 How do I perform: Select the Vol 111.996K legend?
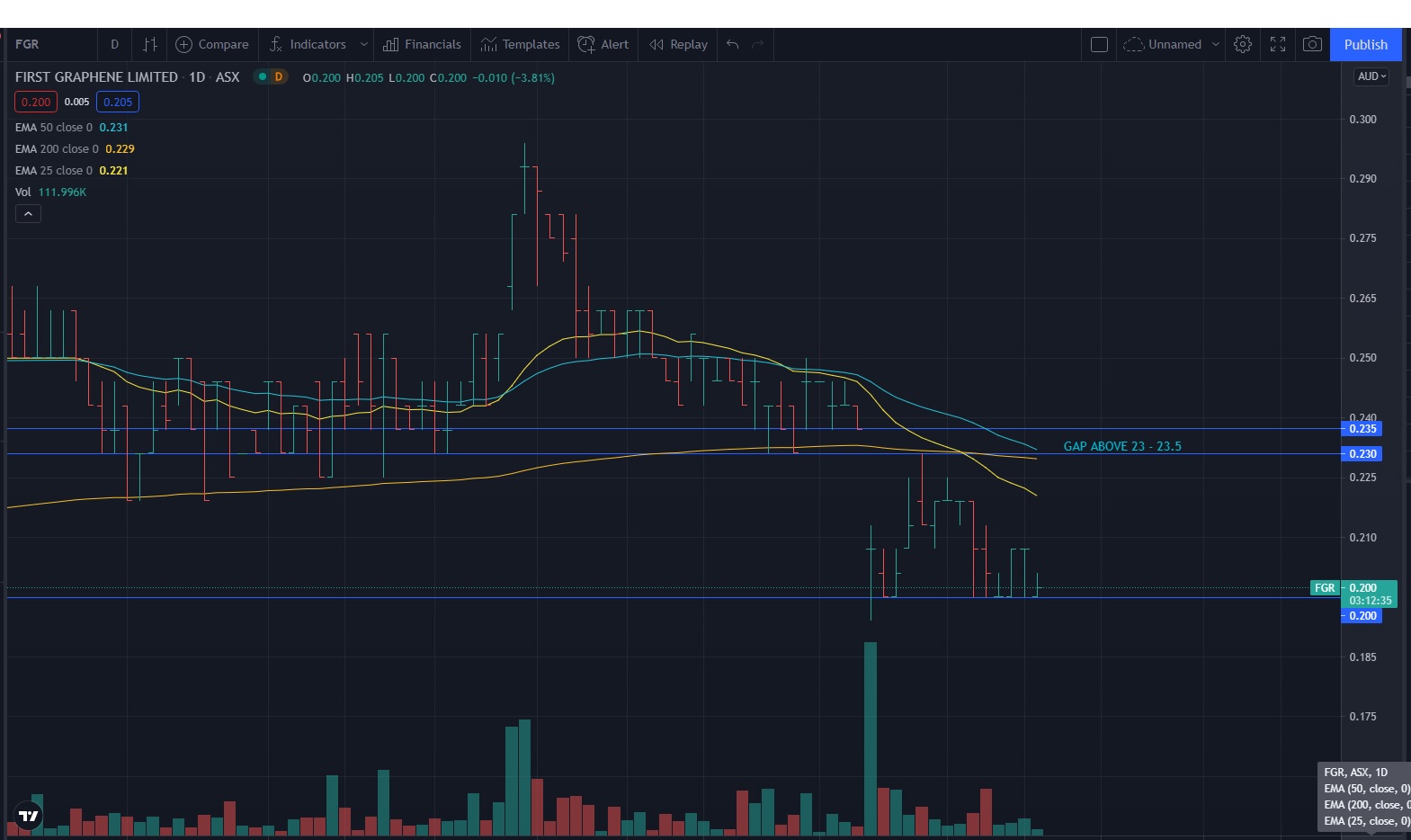point(50,192)
